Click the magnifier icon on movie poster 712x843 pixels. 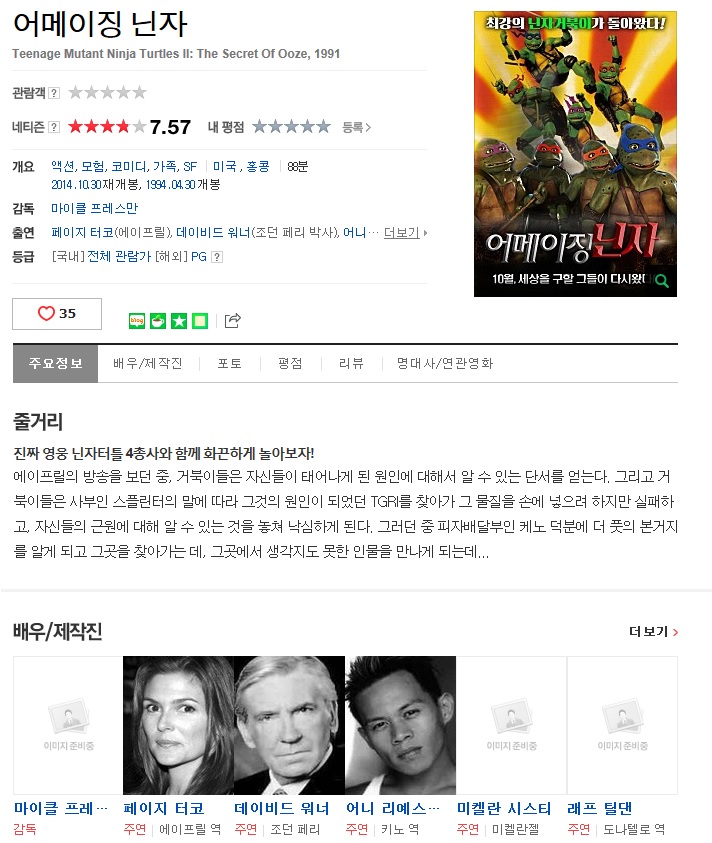point(662,281)
